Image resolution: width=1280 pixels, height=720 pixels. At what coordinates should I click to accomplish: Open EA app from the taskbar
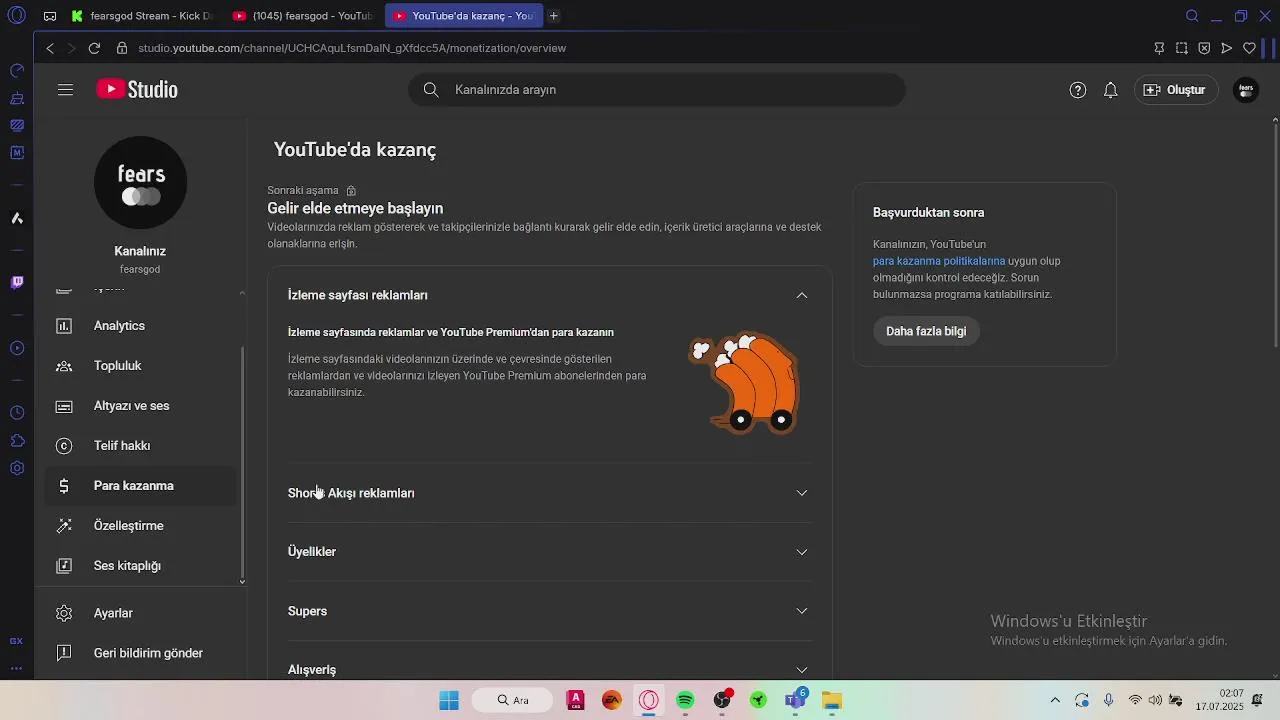pyautogui.click(x=612, y=700)
